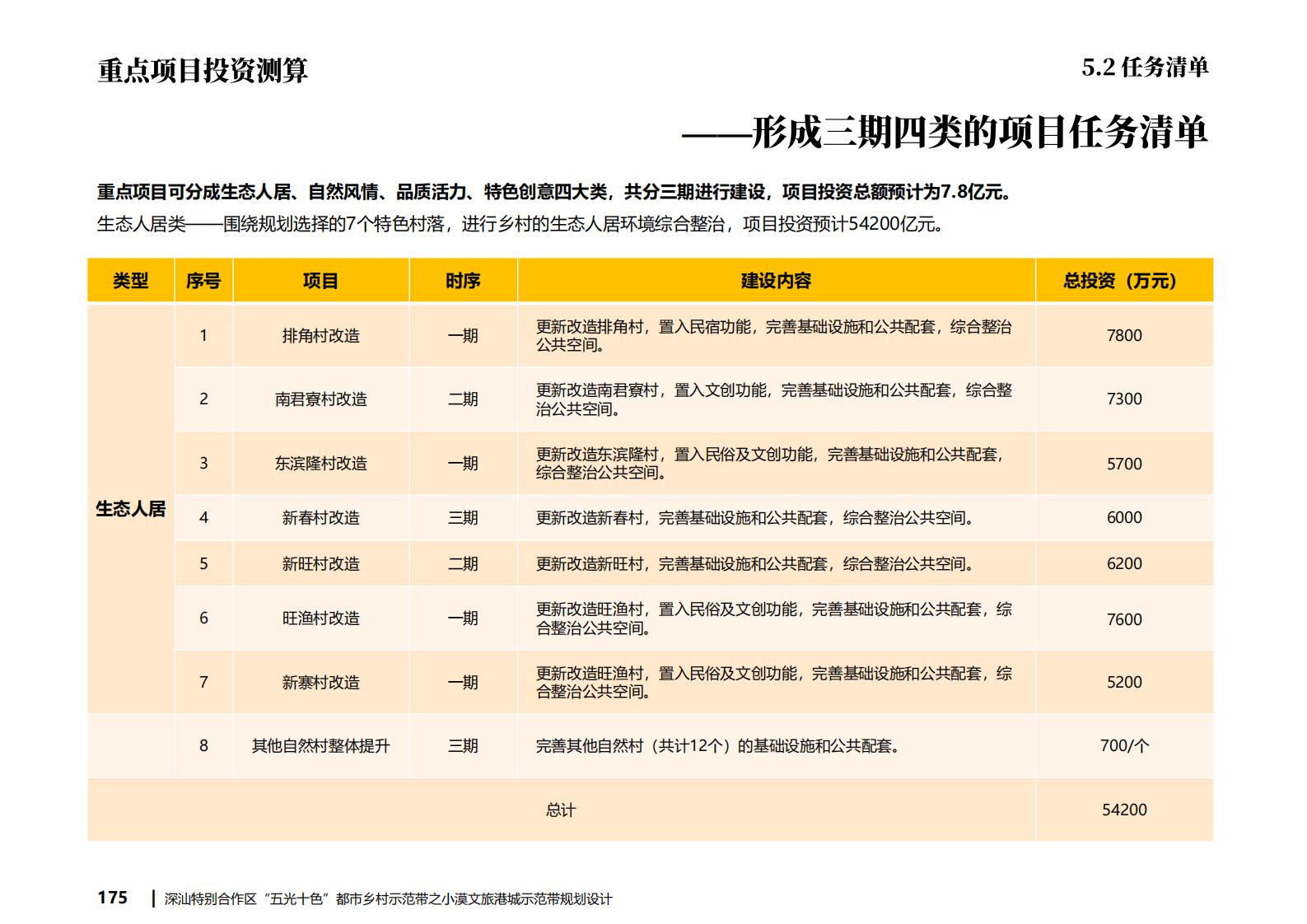Click the investment value 5200
Screen dimensions: 1307x924
click(x=1124, y=683)
